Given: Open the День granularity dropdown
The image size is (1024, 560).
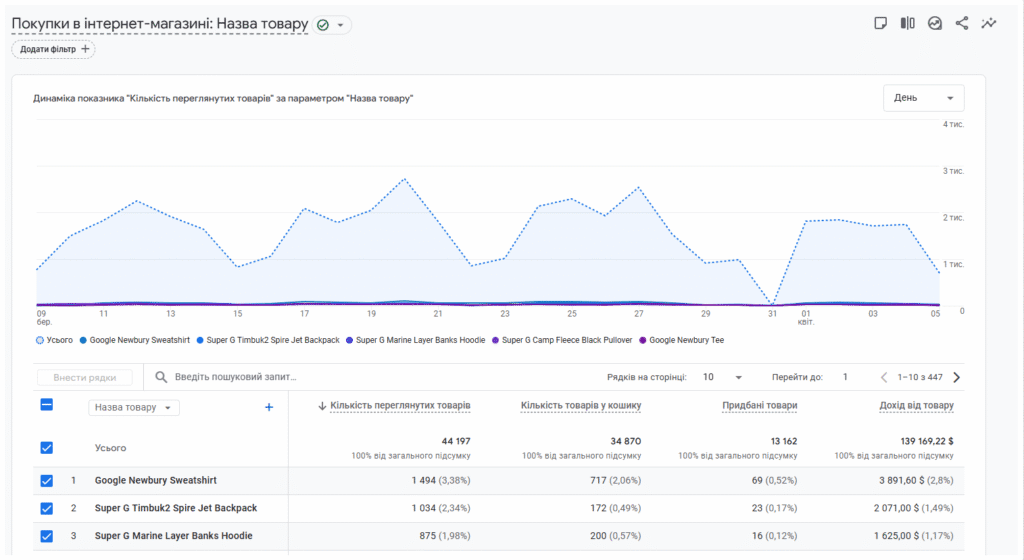Looking at the screenshot, I should pos(923,98).
